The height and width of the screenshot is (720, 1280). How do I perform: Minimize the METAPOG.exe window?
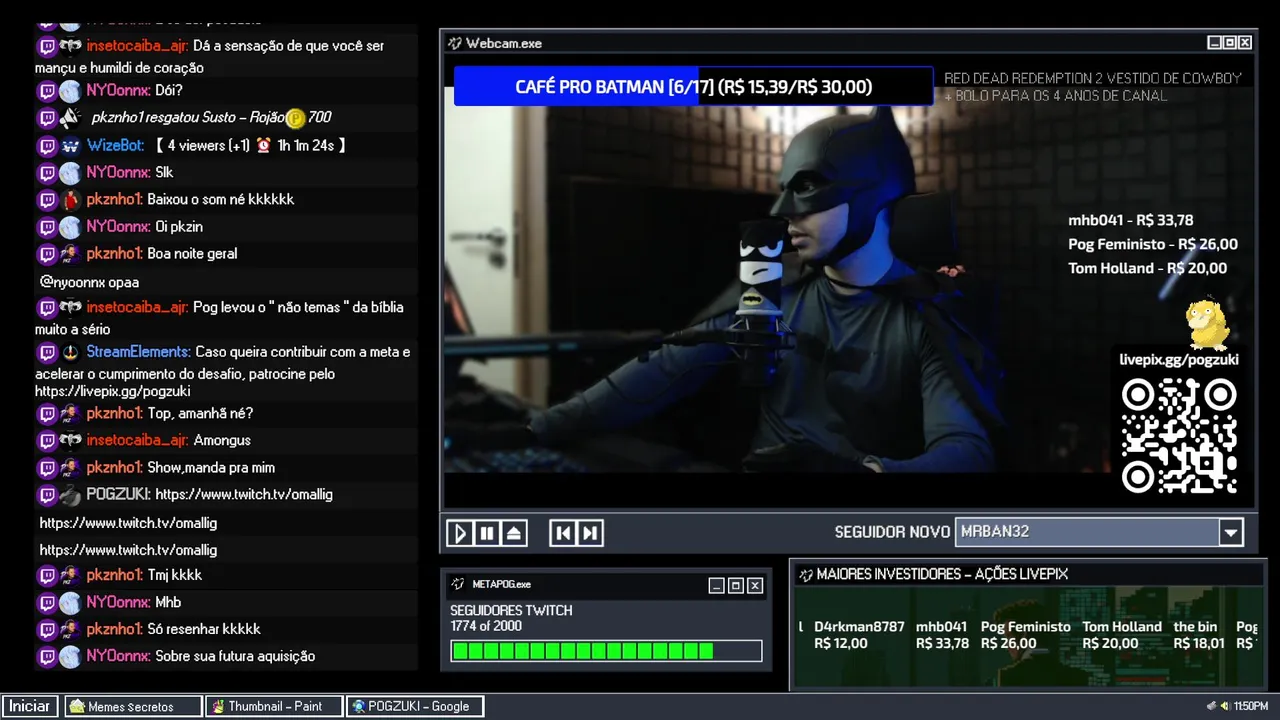[x=716, y=586]
